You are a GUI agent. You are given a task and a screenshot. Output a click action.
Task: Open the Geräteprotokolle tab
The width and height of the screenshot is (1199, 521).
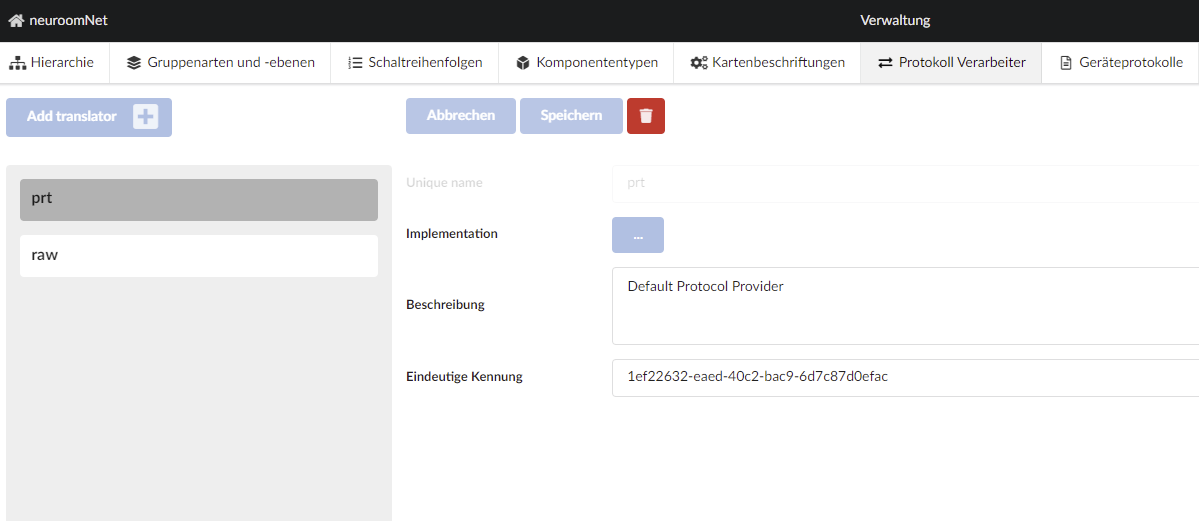coord(1121,63)
